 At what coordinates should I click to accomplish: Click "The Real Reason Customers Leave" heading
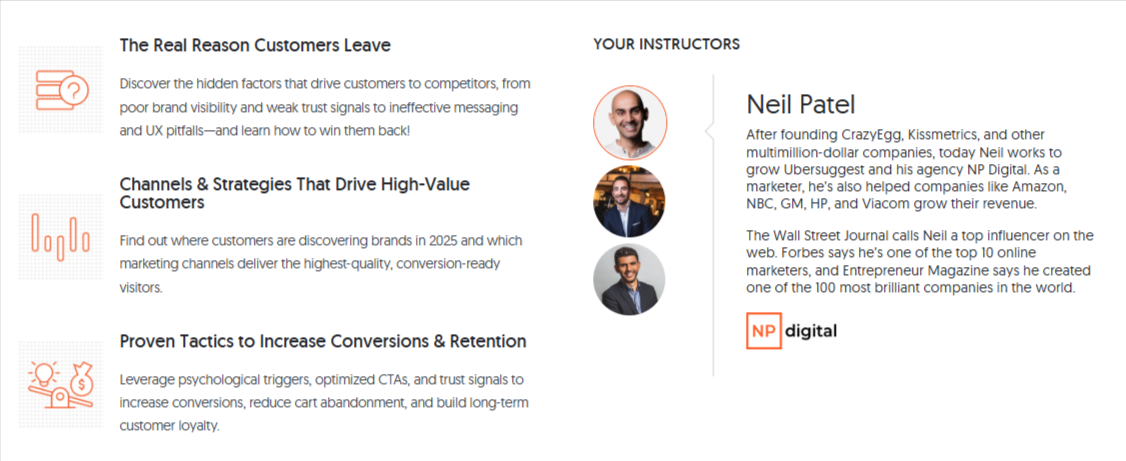pyautogui.click(x=255, y=45)
